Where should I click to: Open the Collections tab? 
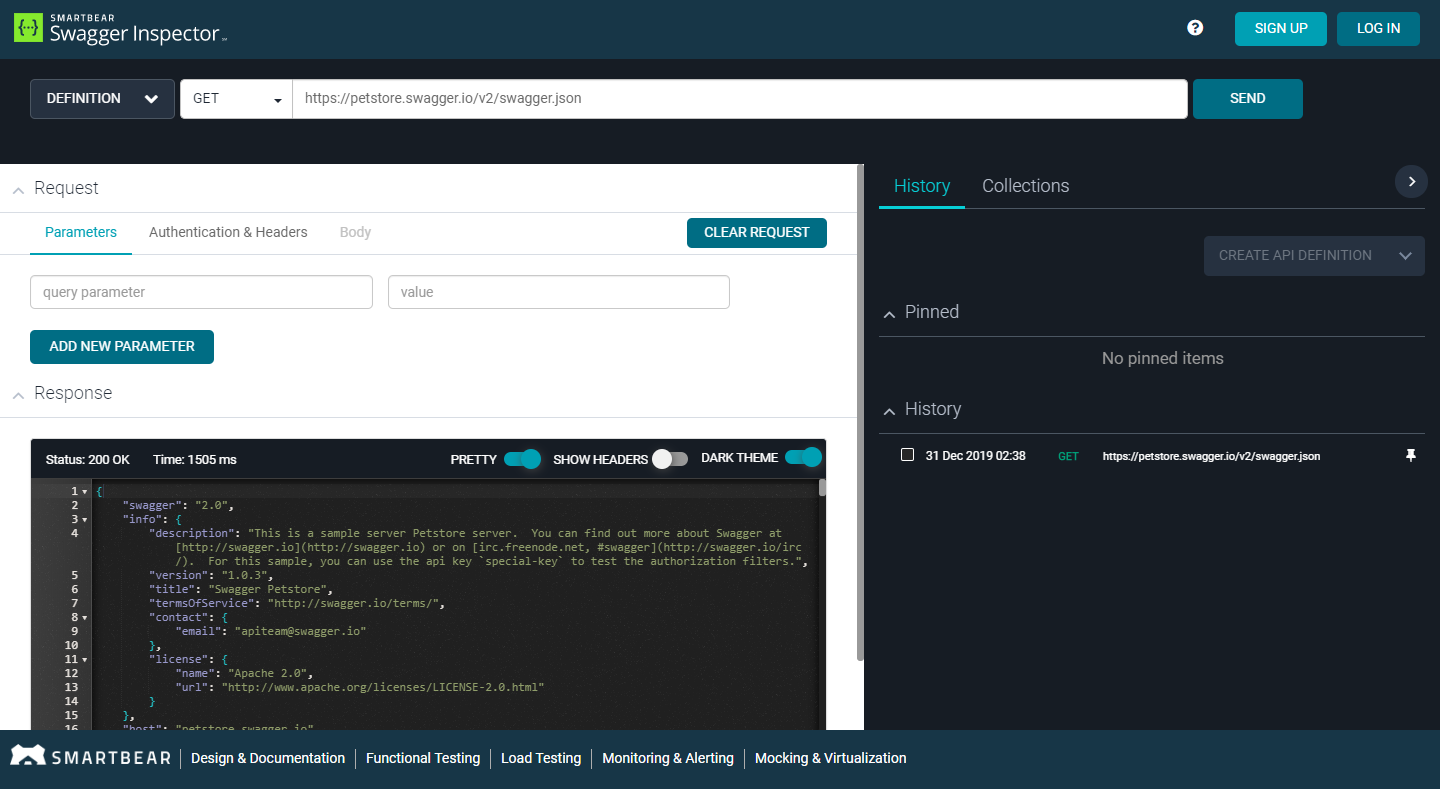tap(1026, 186)
